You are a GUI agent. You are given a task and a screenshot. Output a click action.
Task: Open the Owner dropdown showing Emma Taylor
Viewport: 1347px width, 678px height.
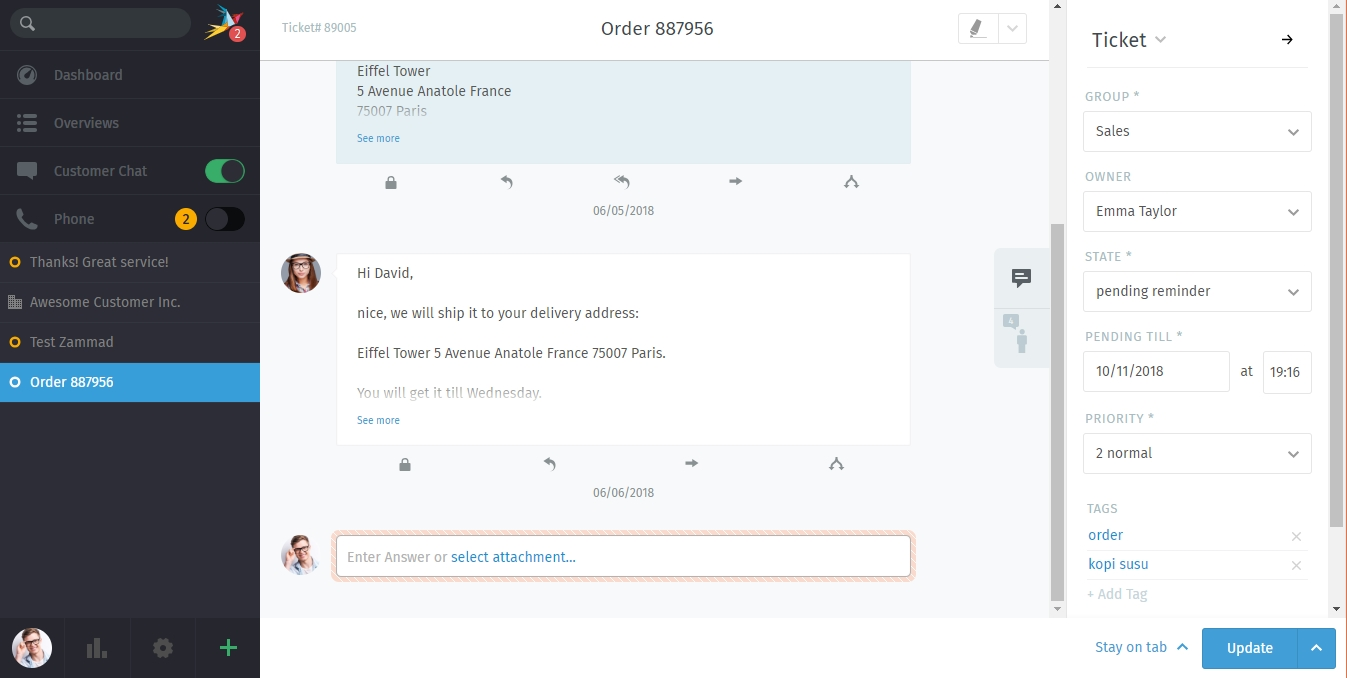point(1197,211)
